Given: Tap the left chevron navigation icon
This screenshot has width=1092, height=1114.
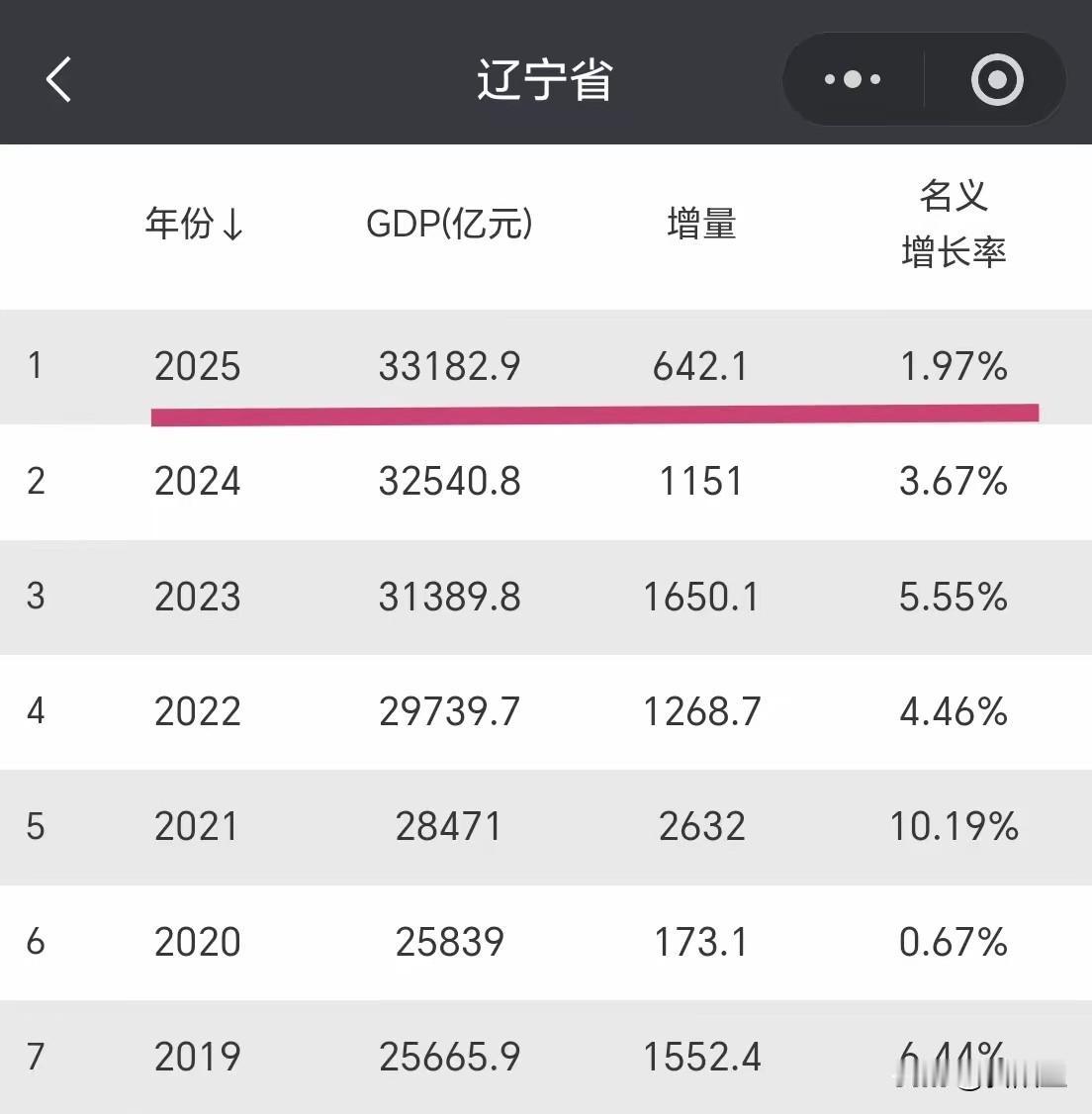Looking at the screenshot, I should point(59,79).
